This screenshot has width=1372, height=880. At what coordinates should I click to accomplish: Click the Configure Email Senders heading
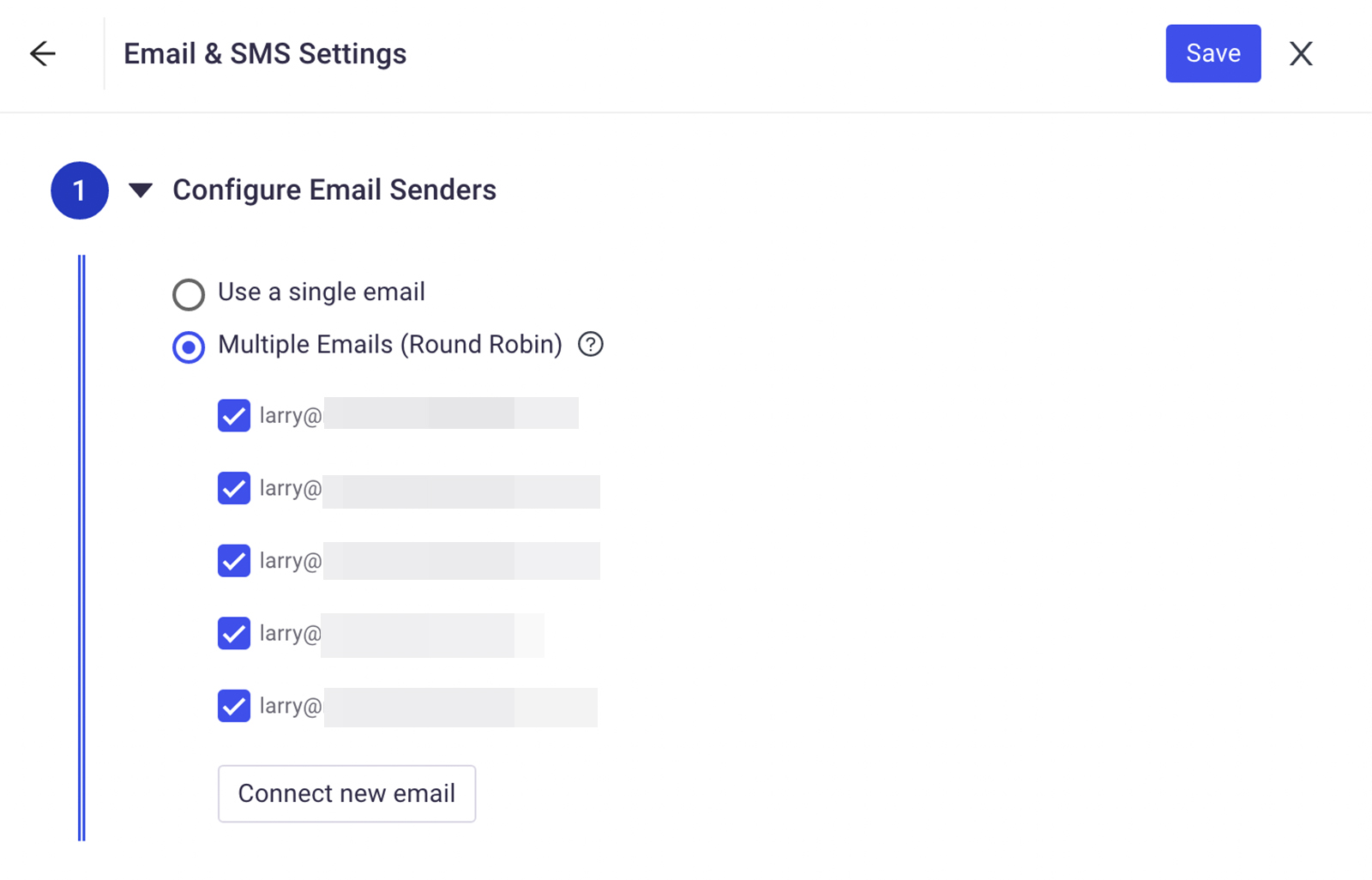pyautogui.click(x=334, y=190)
